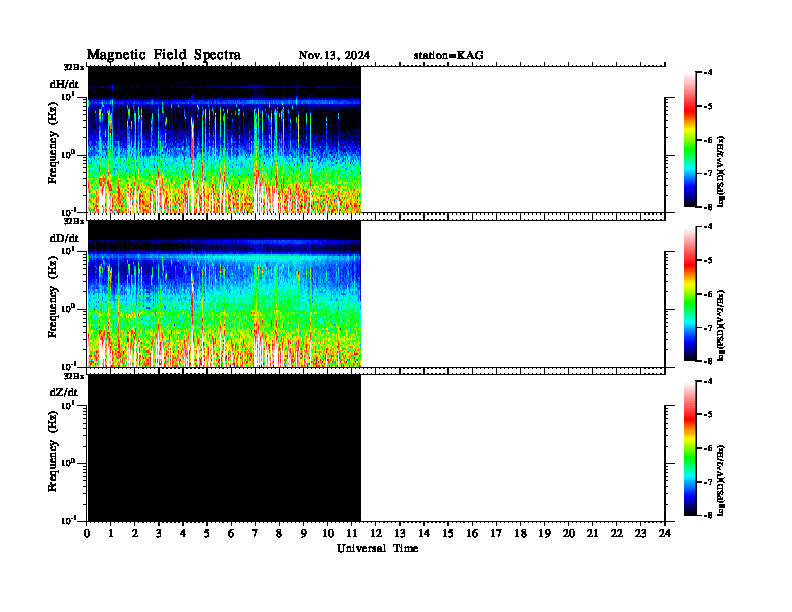This screenshot has height=612, width=792.
Task: Click hour tick label '12' on time axis
Action: (x=376, y=534)
